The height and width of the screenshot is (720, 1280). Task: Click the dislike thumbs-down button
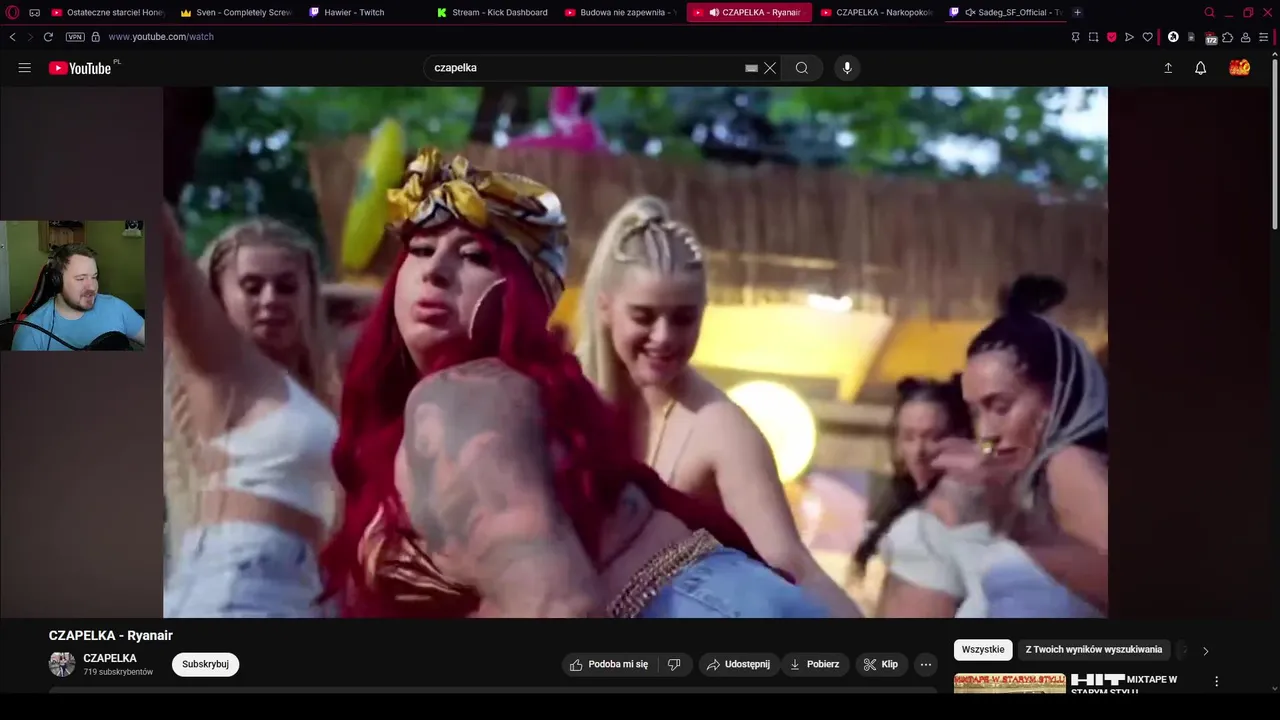[674, 664]
